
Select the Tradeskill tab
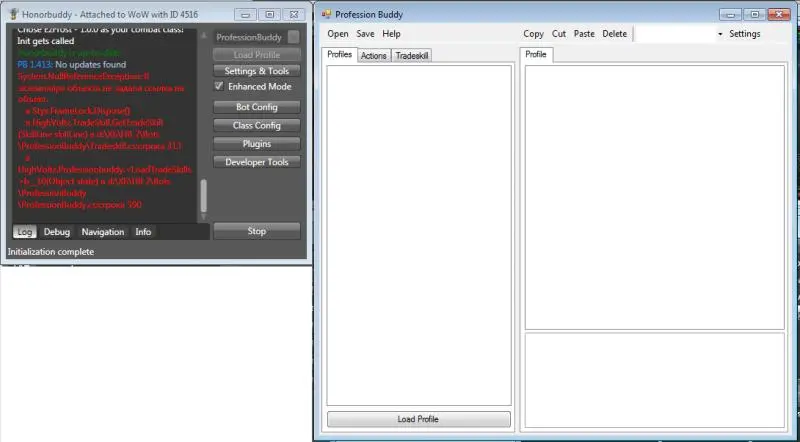[412, 56]
